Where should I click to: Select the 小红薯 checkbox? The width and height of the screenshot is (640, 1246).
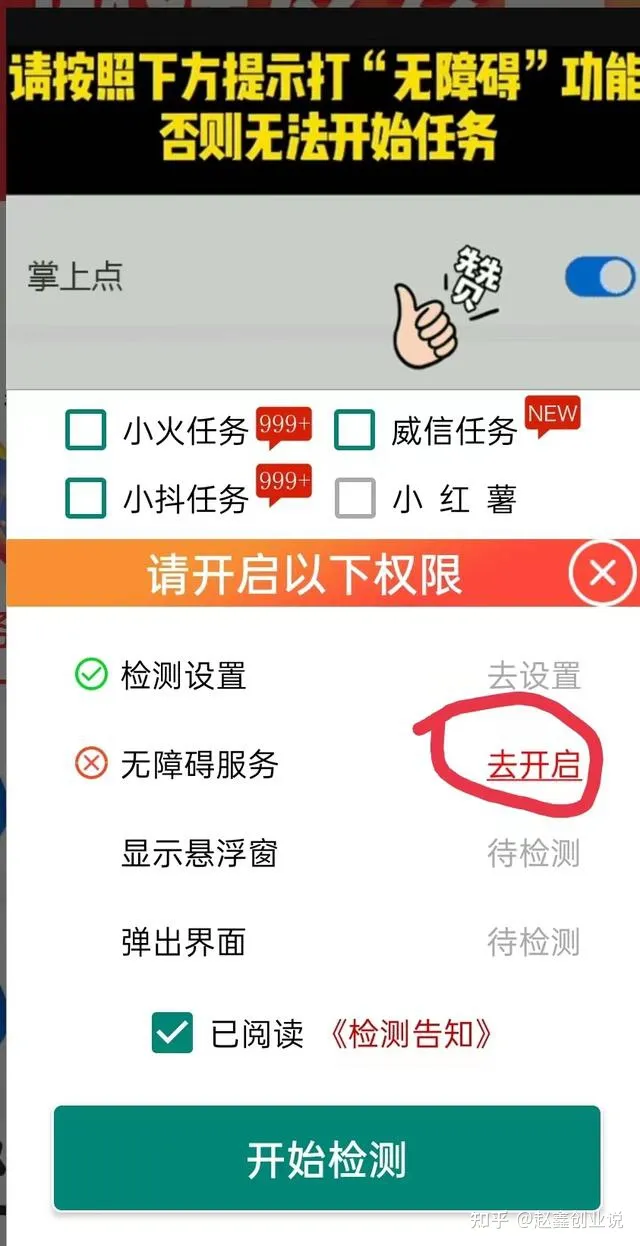(355, 497)
